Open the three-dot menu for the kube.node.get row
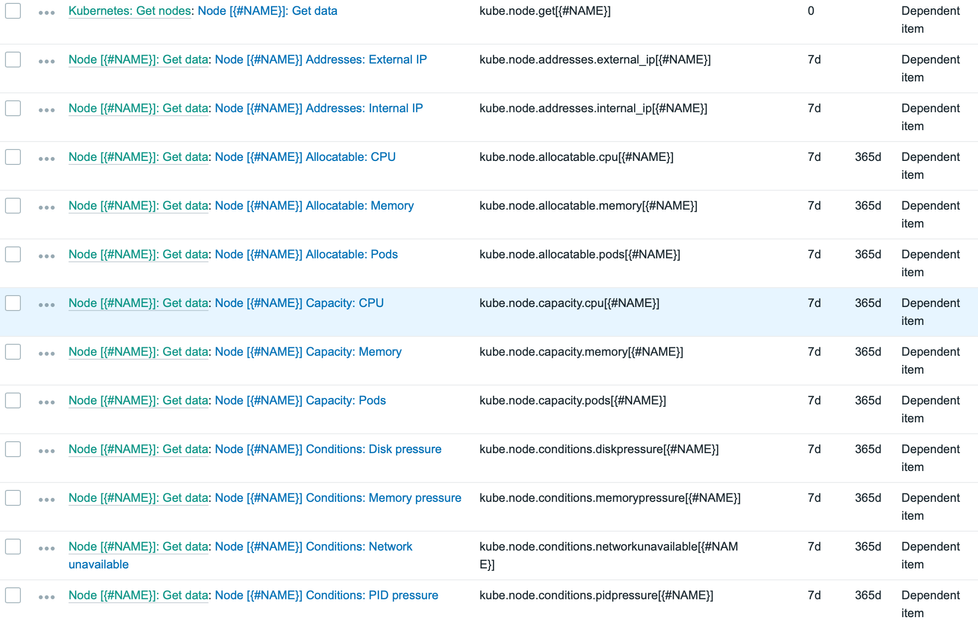This screenshot has height=626, width=978. 47,12
